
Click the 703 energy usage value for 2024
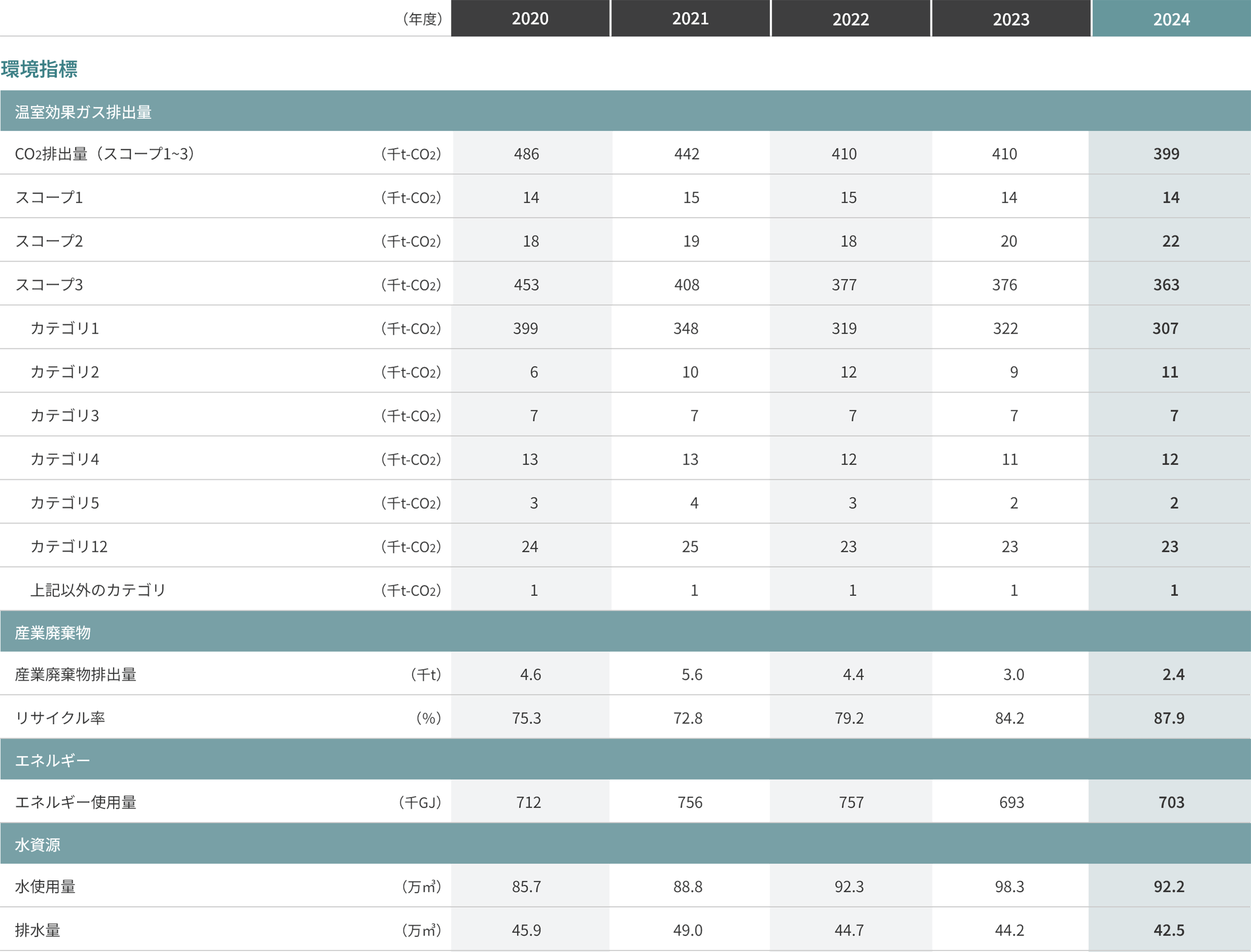tap(1172, 802)
